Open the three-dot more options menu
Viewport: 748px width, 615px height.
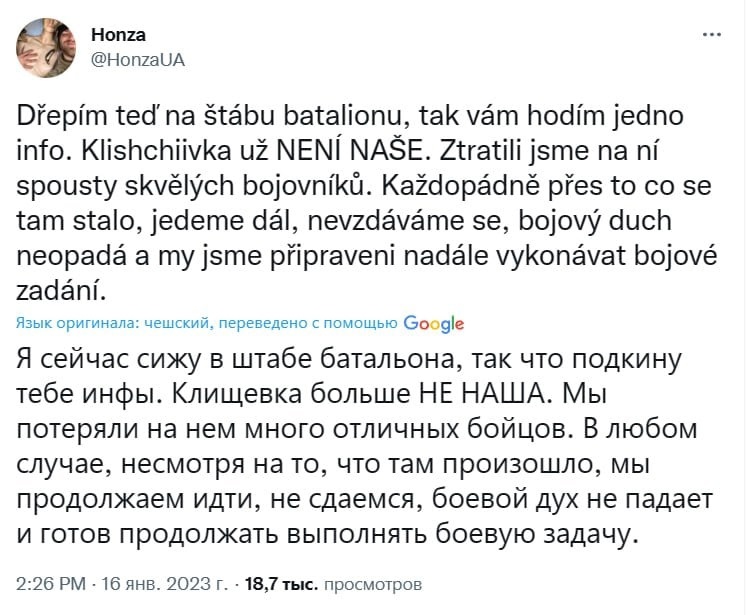[711, 35]
